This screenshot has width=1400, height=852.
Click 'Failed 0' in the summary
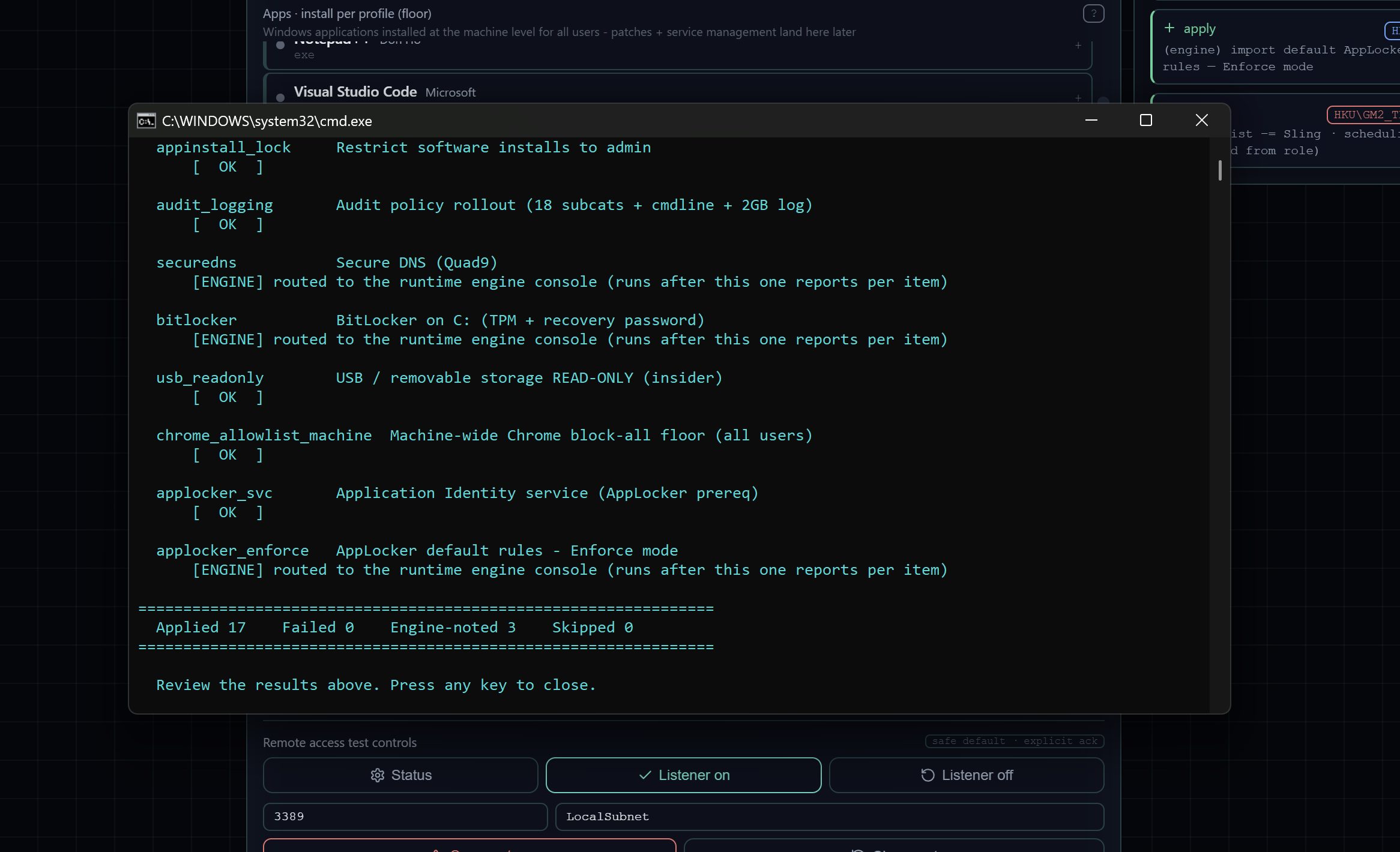click(x=318, y=627)
